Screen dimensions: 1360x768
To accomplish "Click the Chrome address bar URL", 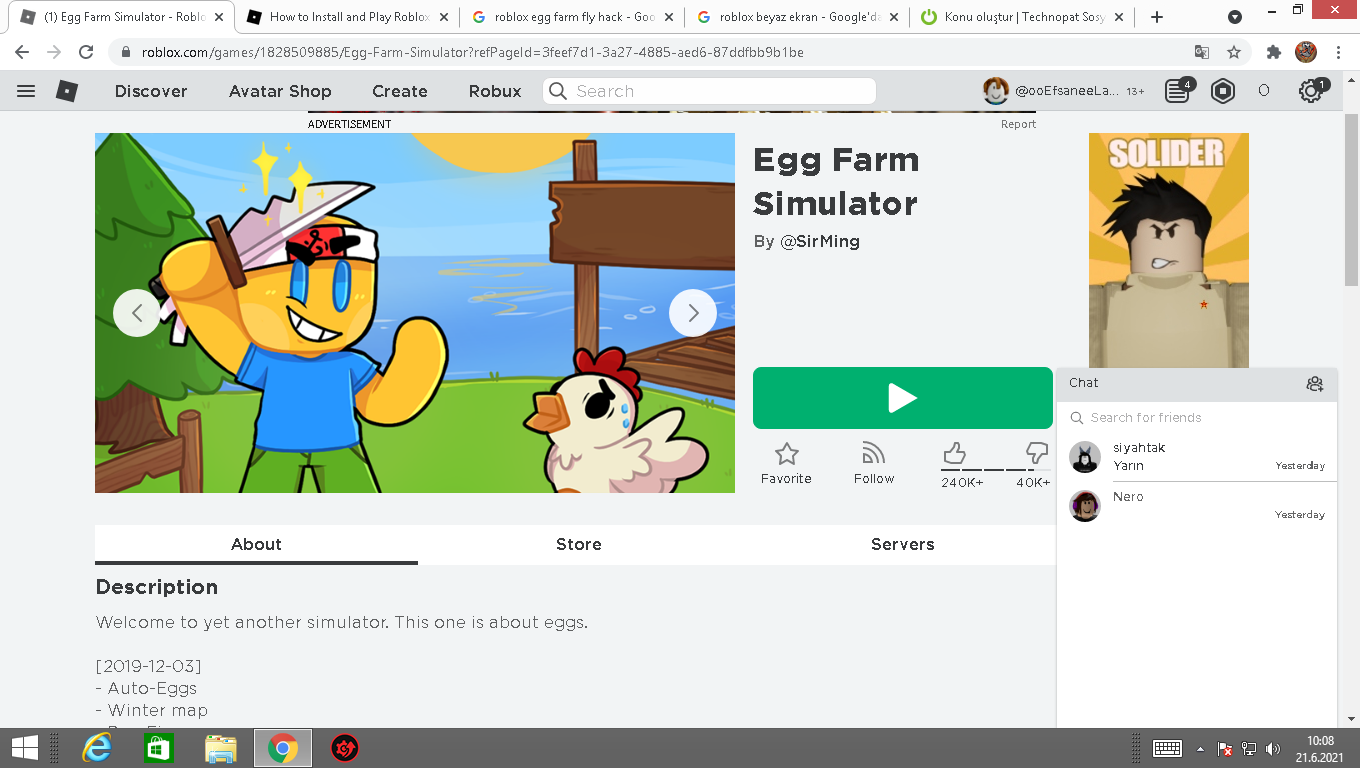I will pyautogui.click(x=472, y=52).
